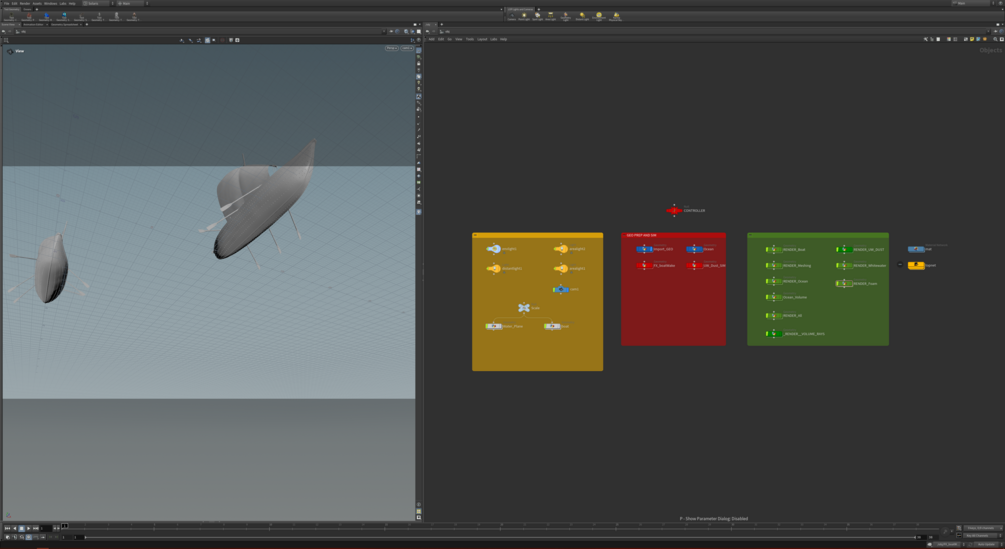Select the Environment Light shelf tool

[x=599, y=16]
